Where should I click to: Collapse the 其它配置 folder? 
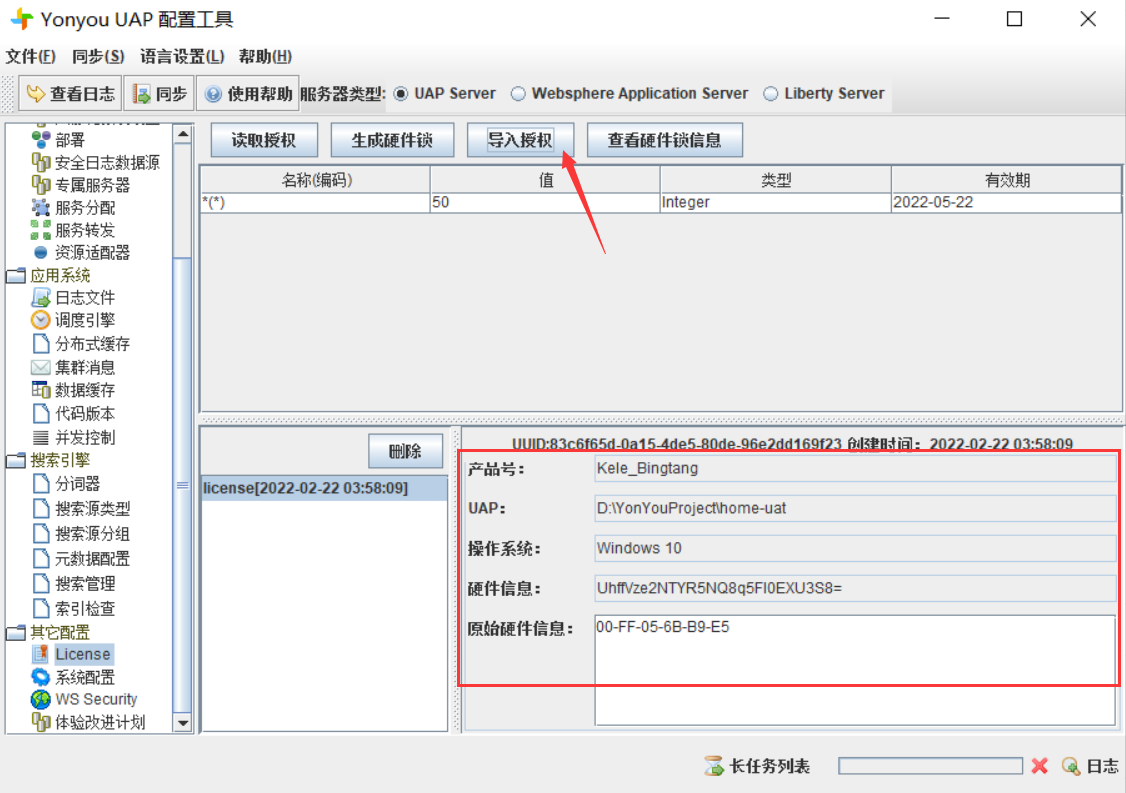16,633
